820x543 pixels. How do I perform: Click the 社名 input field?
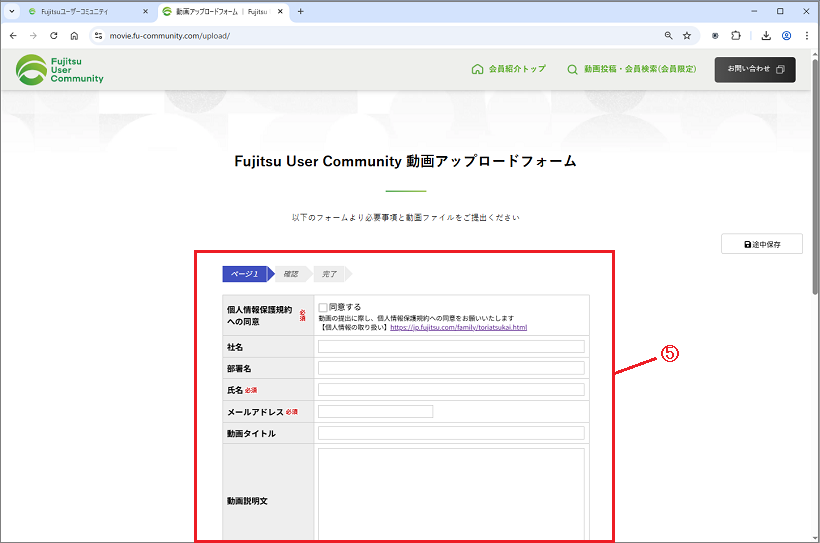451,347
